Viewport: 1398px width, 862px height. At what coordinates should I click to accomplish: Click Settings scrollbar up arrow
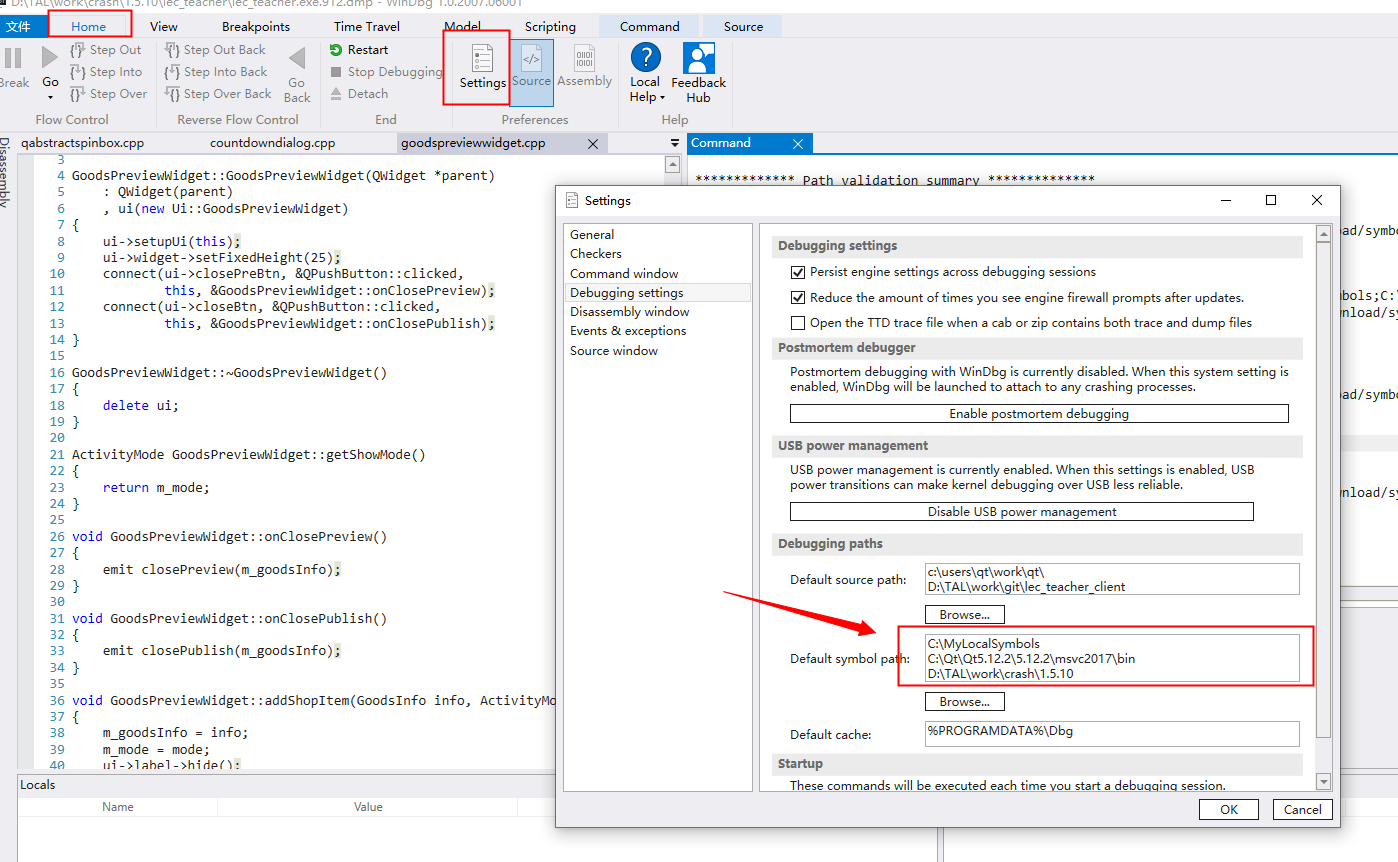point(1324,232)
